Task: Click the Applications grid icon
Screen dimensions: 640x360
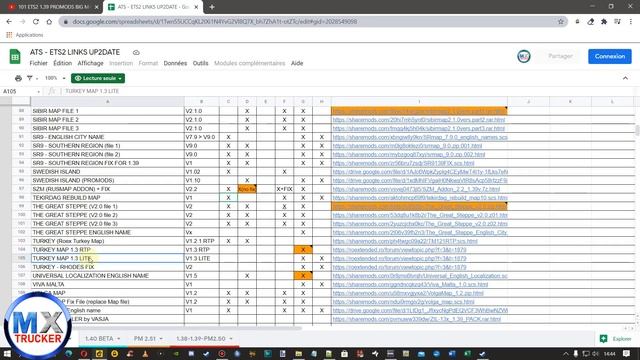Action: tap(9, 35)
